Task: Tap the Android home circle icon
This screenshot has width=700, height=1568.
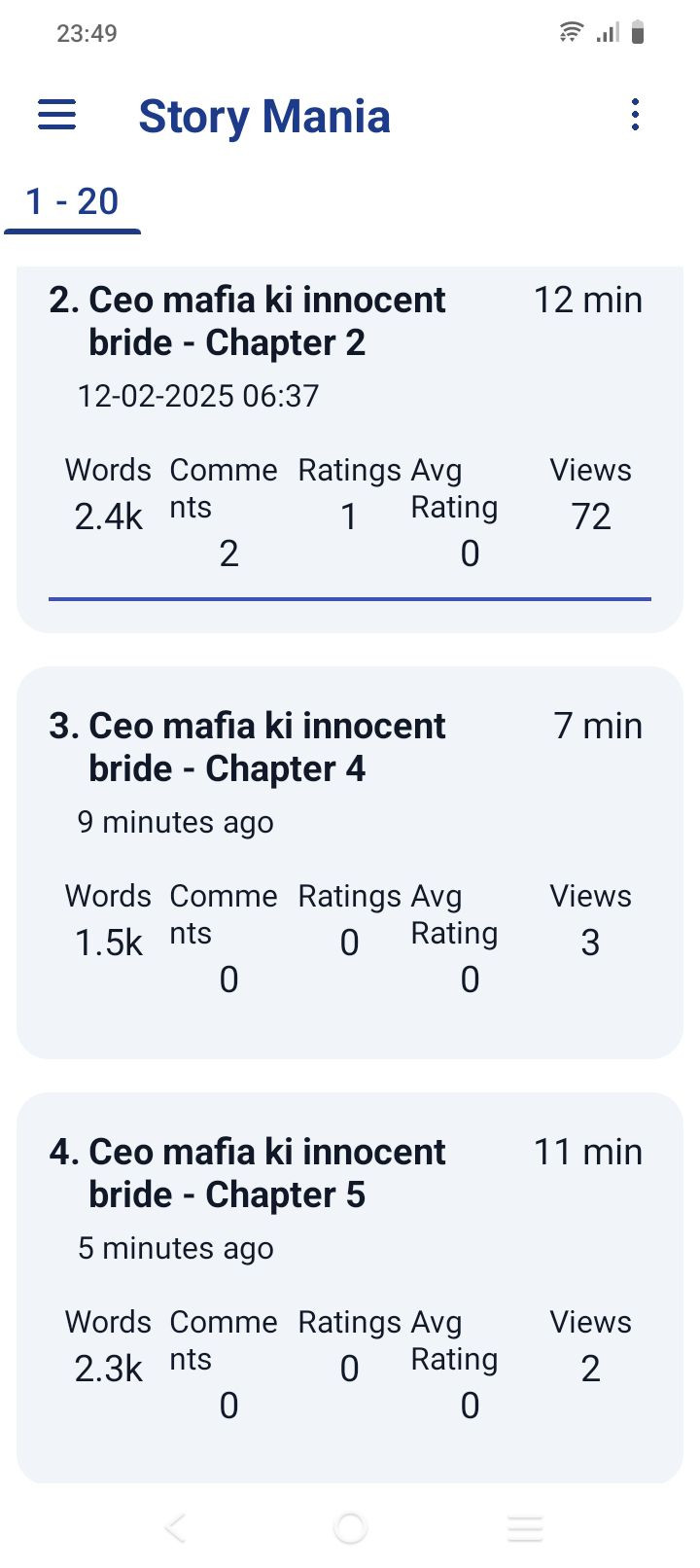Action: (350, 1528)
